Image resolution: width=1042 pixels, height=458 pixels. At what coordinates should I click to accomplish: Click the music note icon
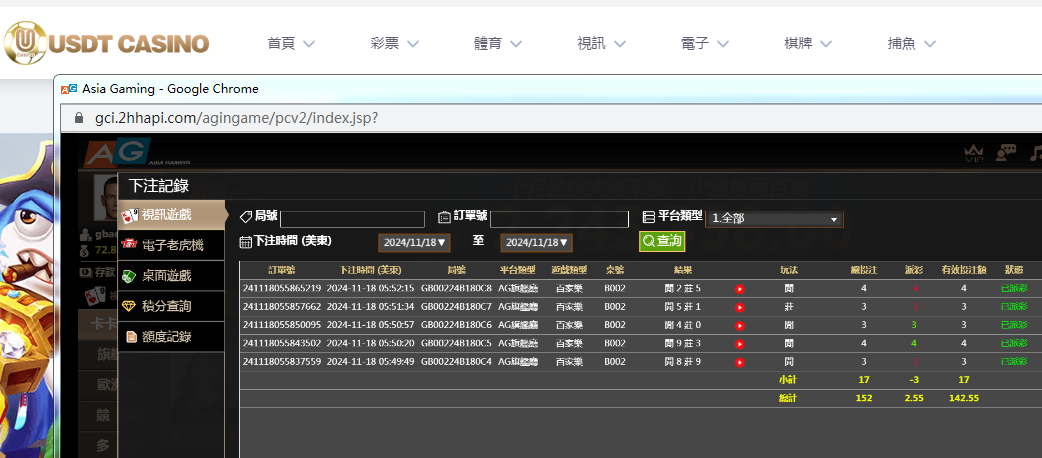[1036, 153]
